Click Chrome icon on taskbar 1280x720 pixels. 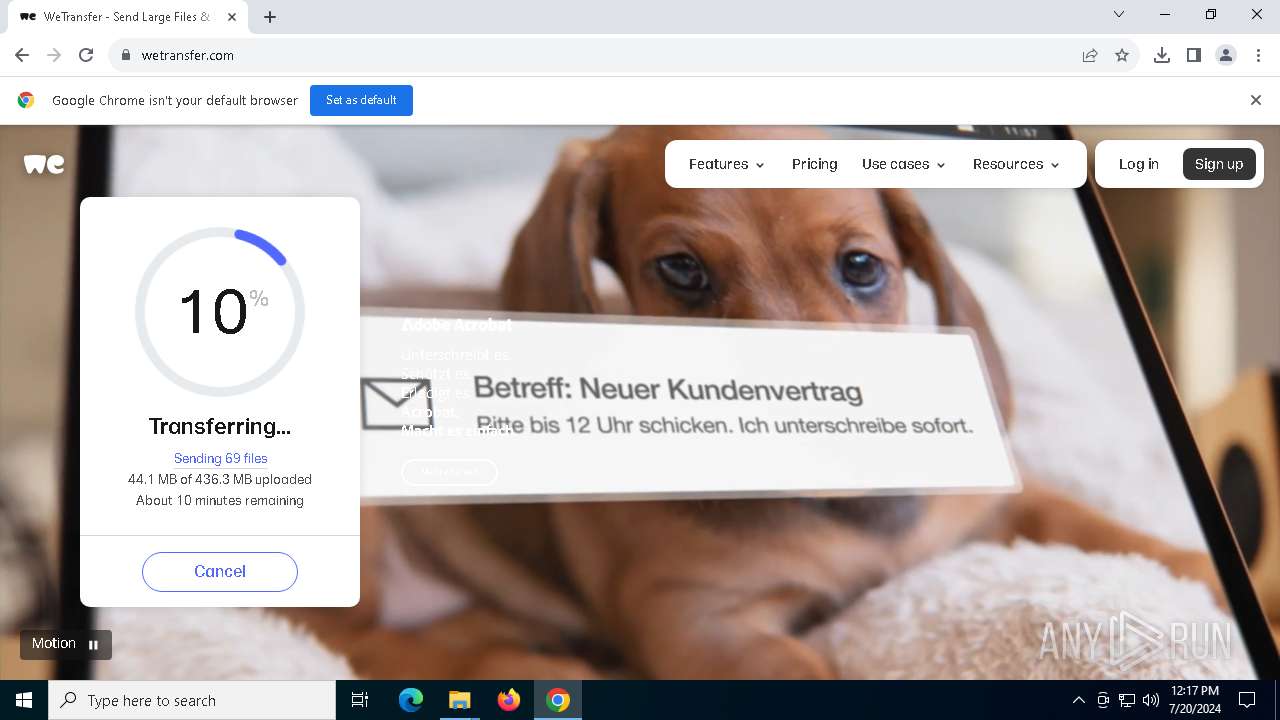coord(558,700)
